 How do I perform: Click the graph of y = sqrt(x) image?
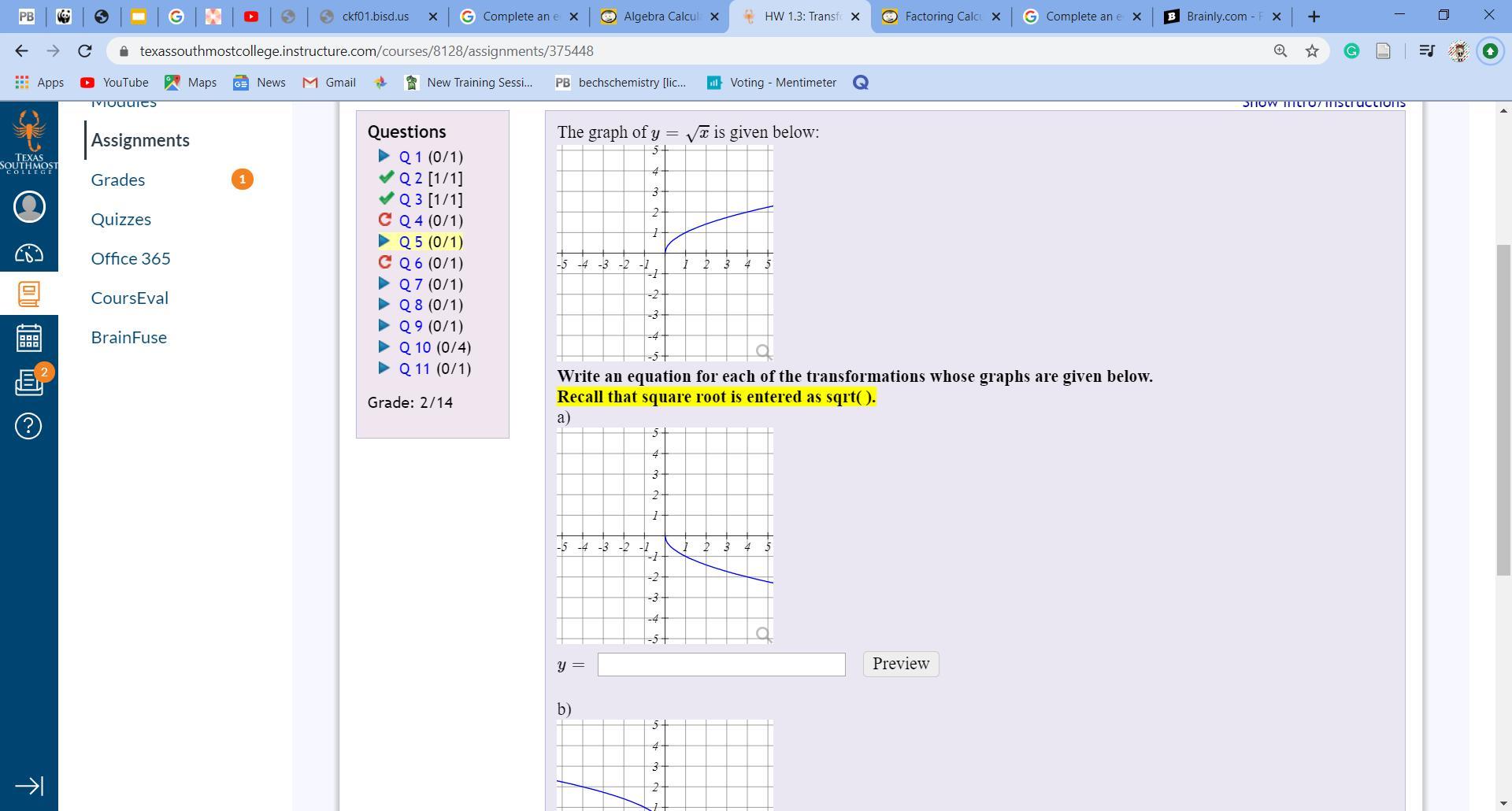665,253
